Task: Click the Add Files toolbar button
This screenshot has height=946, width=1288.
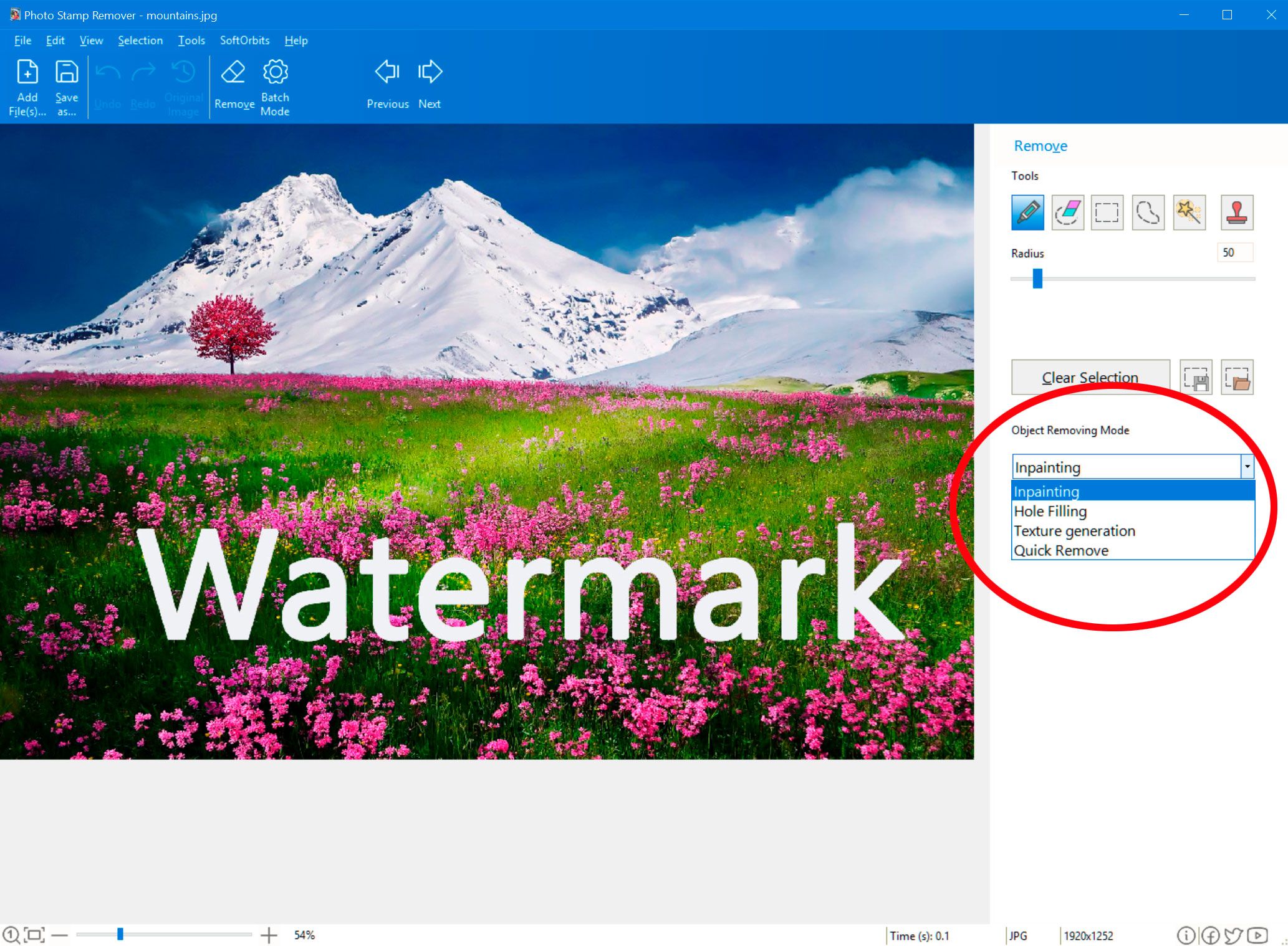Action: click(26, 85)
